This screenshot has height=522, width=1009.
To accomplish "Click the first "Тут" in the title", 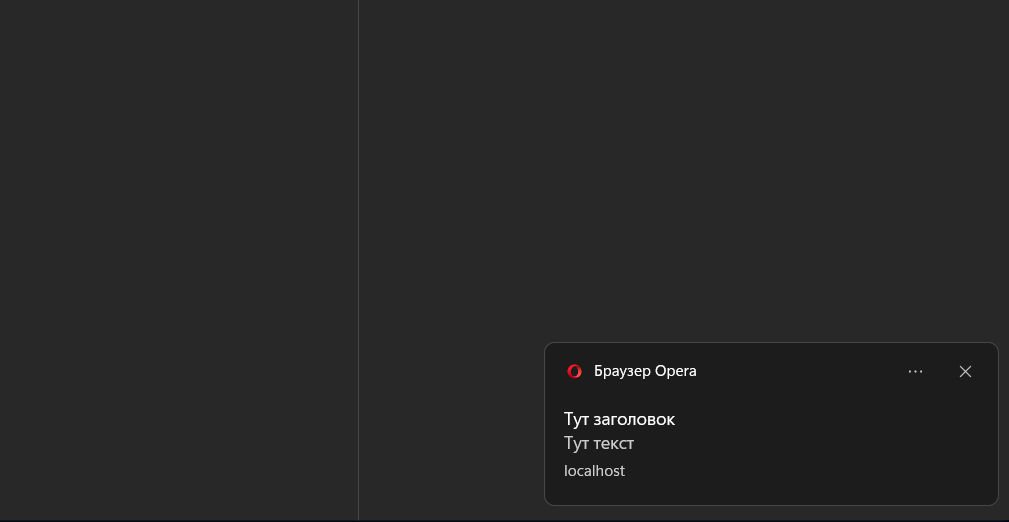I will coord(578,419).
